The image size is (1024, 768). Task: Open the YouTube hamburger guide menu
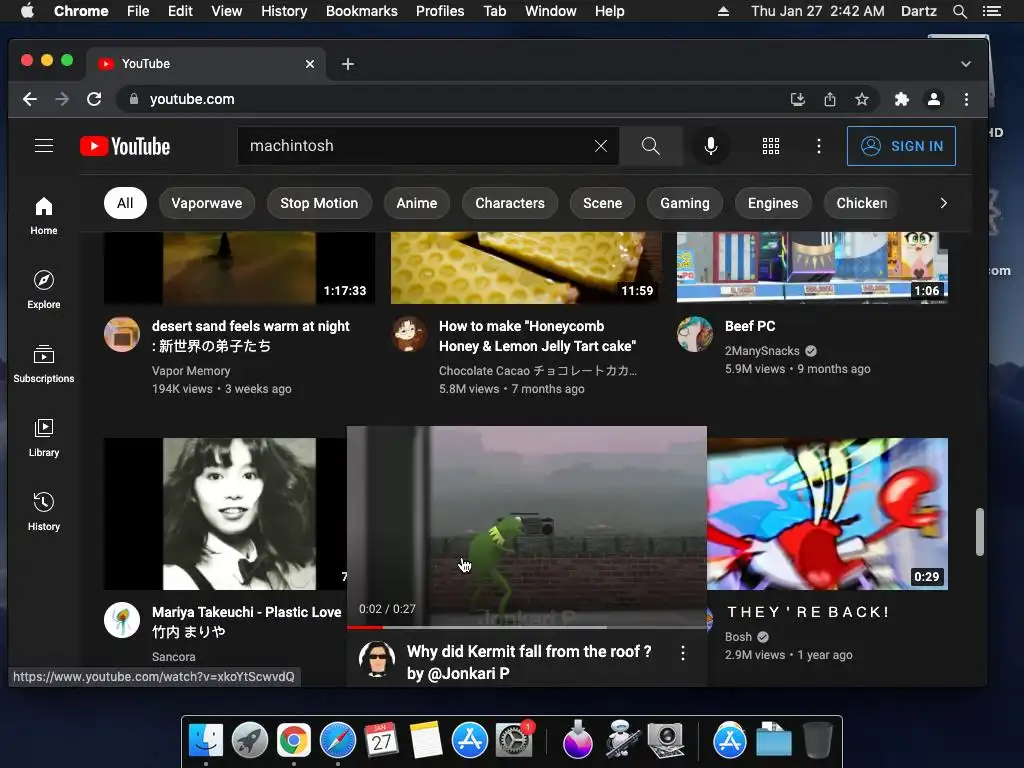(x=44, y=146)
